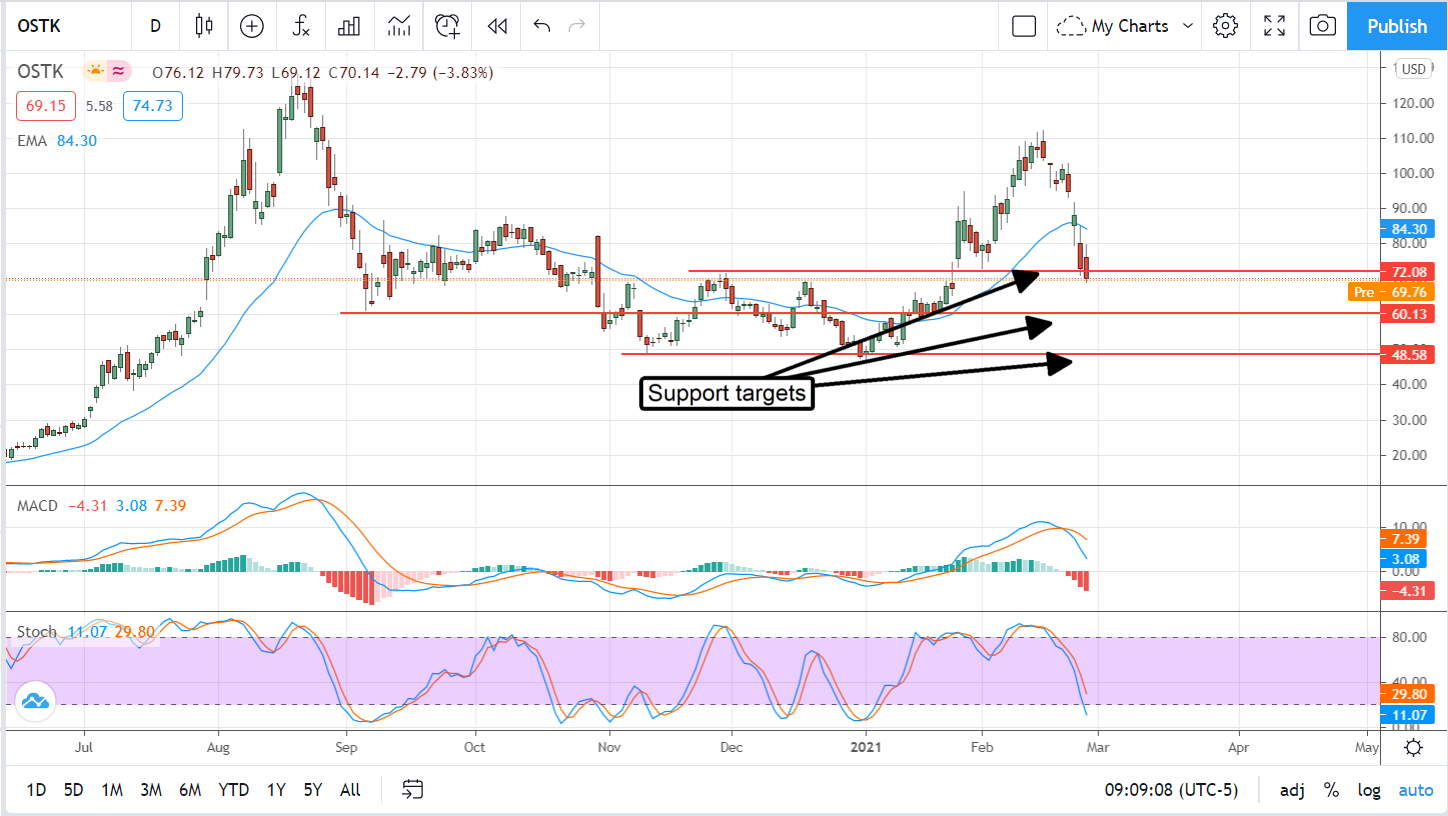This screenshot has height=816, width=1448.
Task: Open the indicator templates icon
Action: coord(399,26)
